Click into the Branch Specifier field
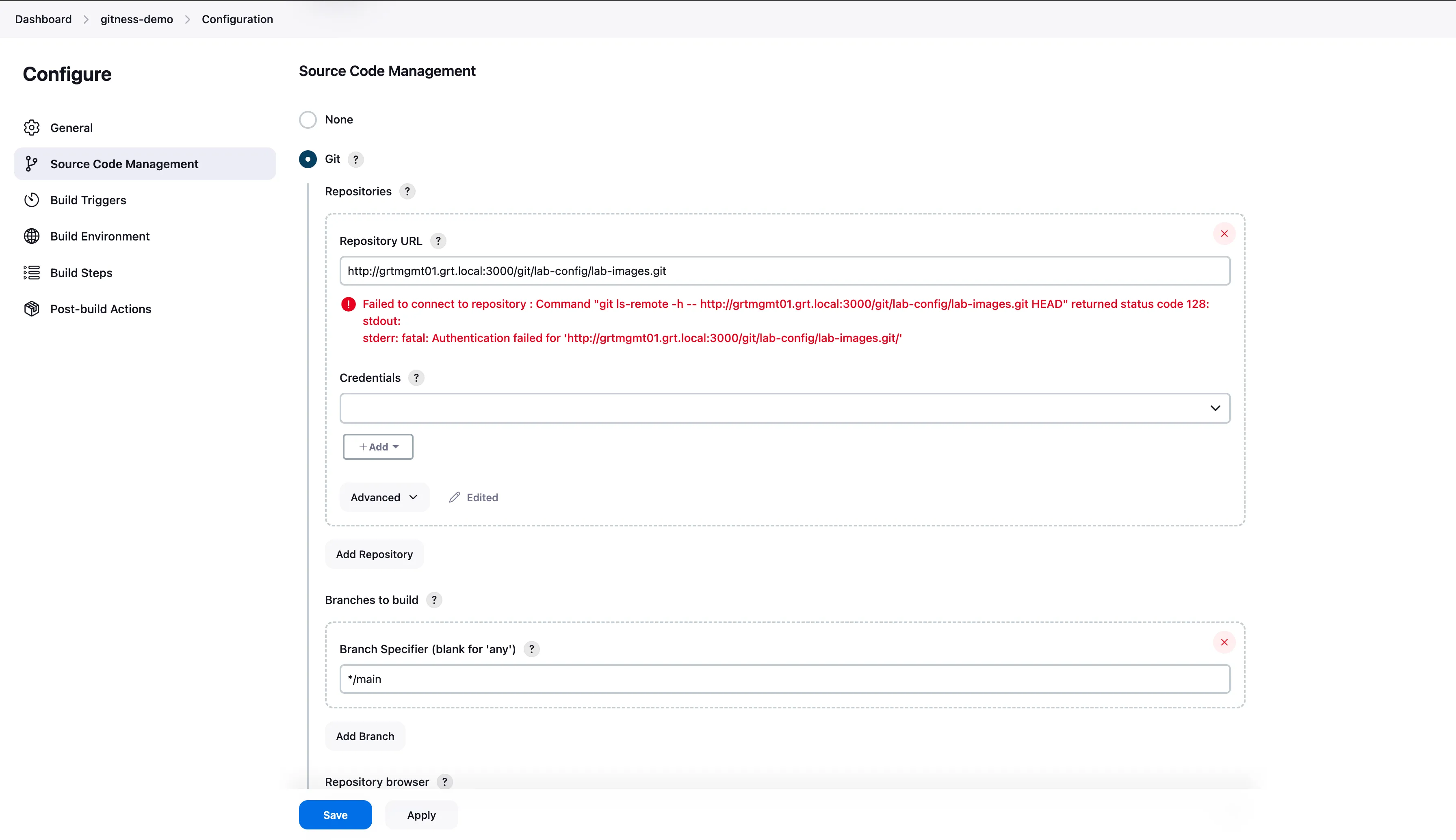 click(785, 679)
